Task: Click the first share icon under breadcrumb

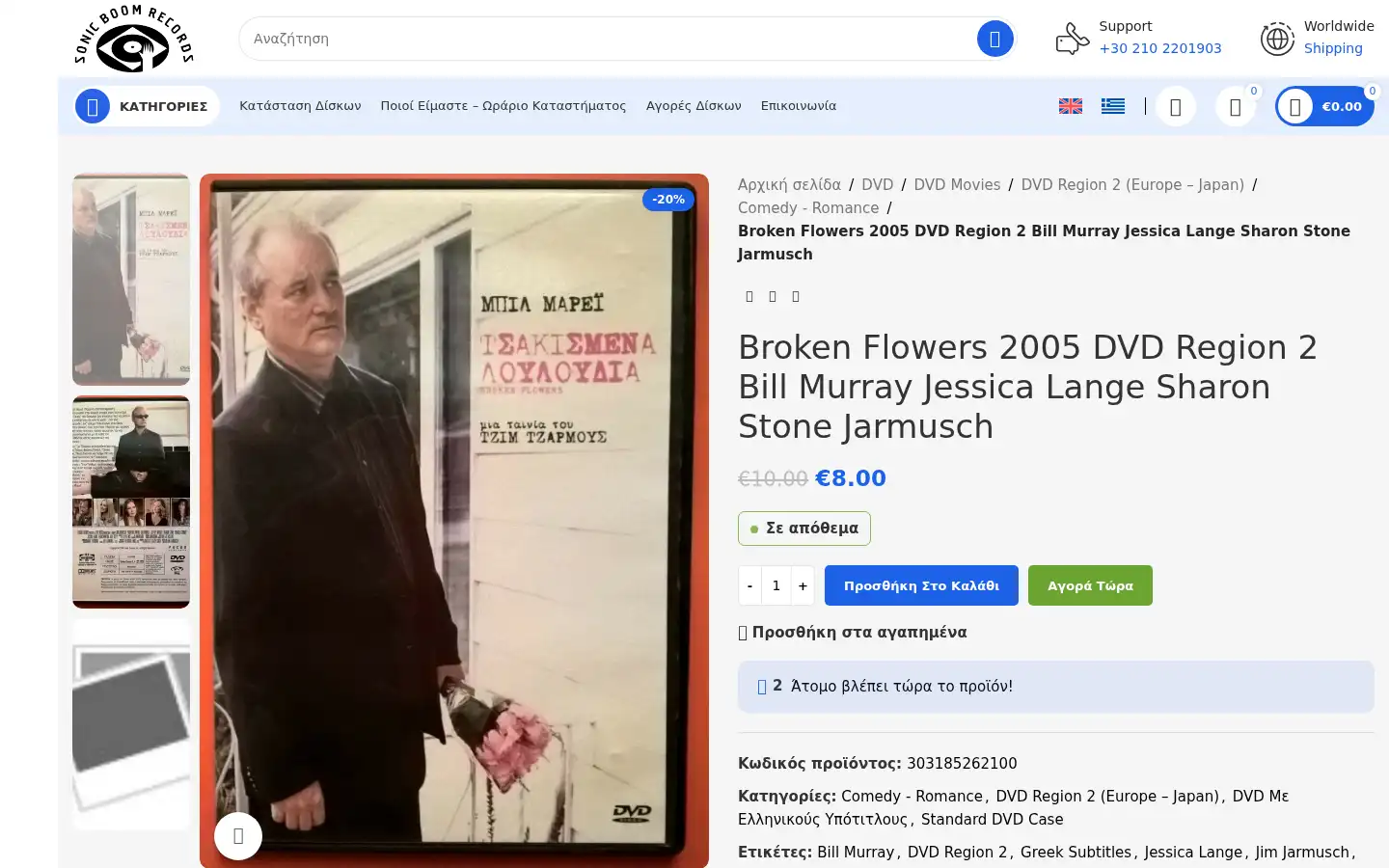Action: [749, 296]
